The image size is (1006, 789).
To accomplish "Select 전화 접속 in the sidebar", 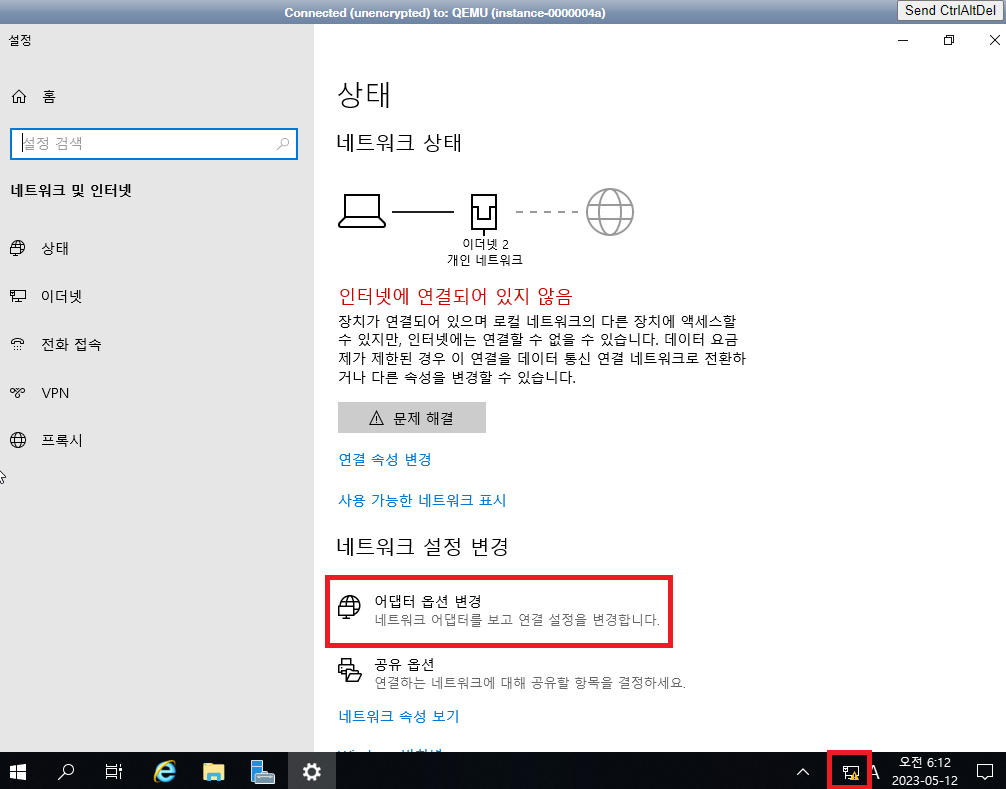I will pyautogui.click(x=71, y=344).
